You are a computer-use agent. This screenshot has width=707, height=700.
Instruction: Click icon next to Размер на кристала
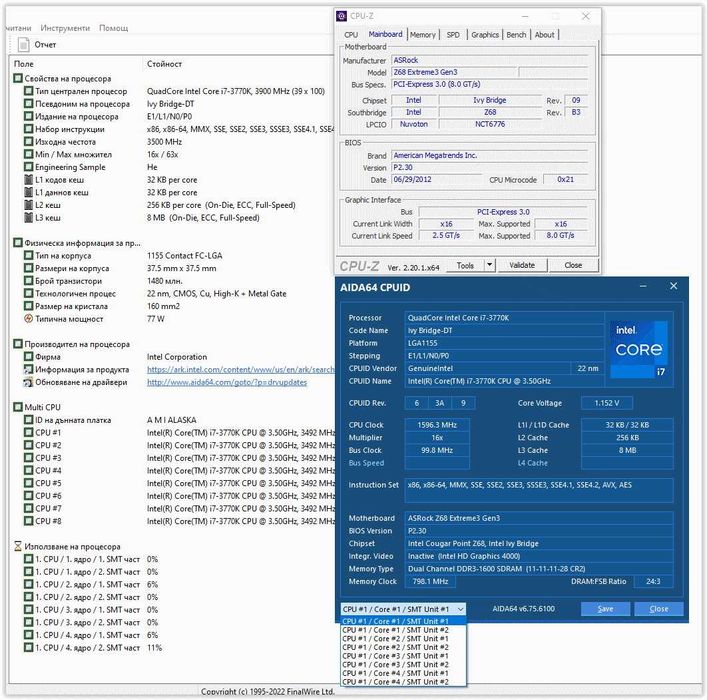coord(28,306)
